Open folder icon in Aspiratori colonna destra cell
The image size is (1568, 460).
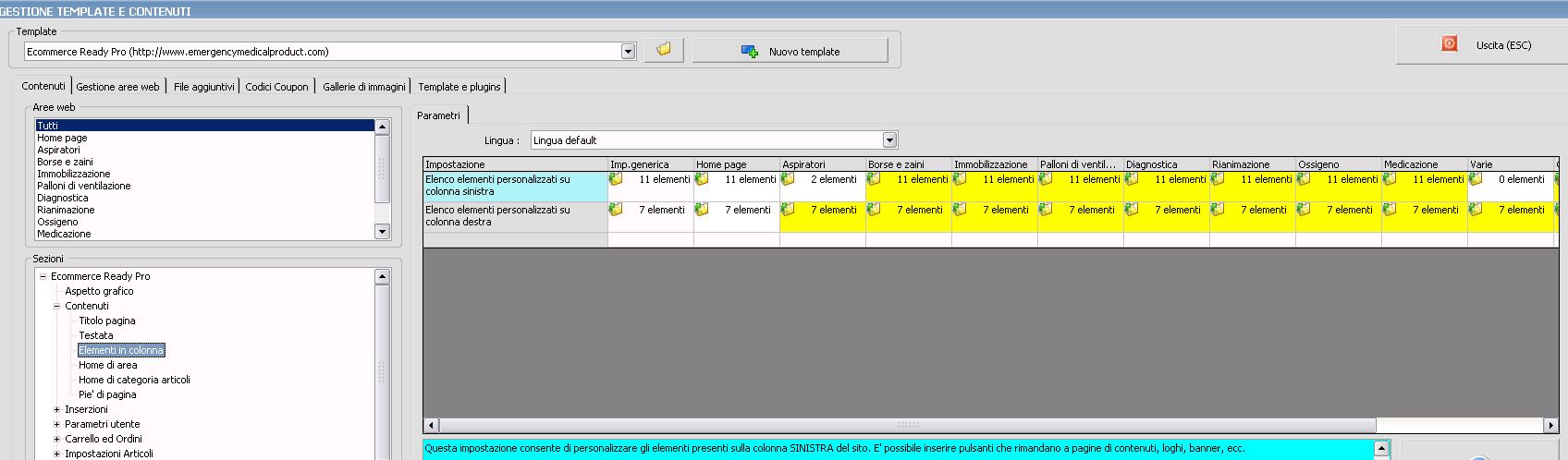[788, 210]
